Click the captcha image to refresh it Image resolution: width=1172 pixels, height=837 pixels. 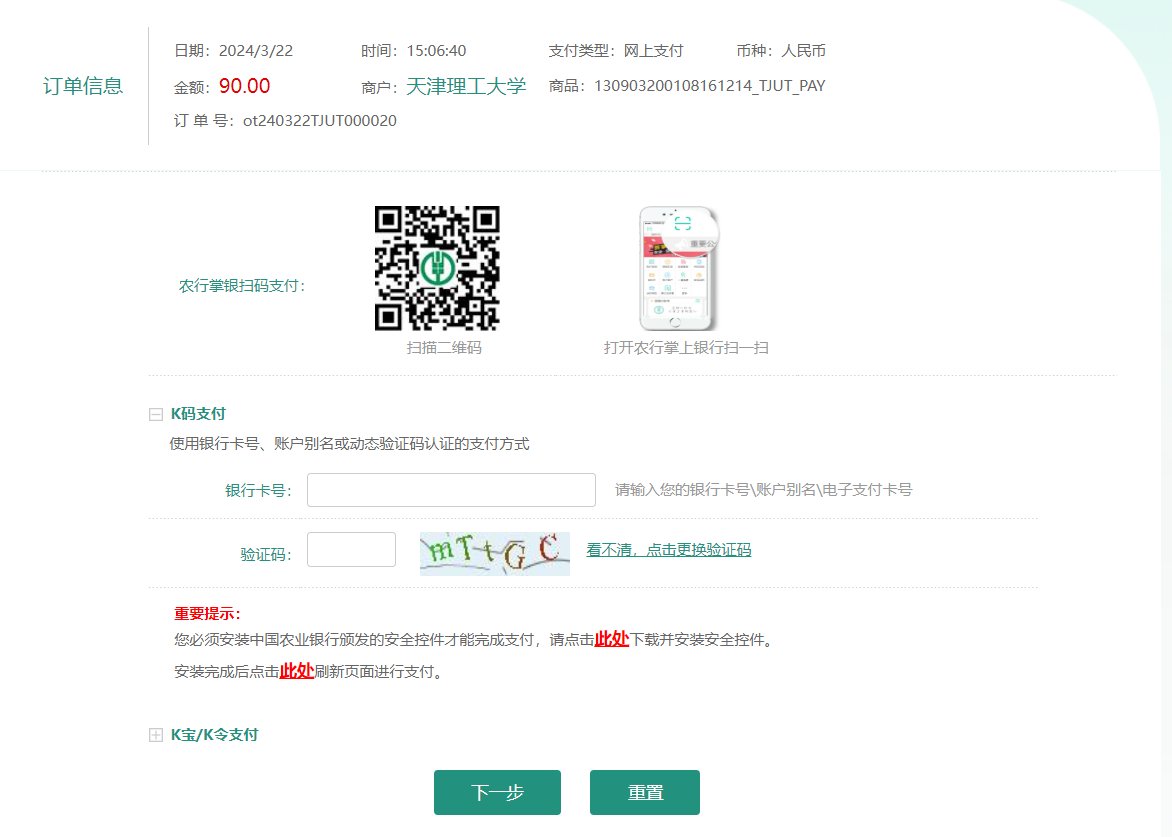(x=494, y=553)
